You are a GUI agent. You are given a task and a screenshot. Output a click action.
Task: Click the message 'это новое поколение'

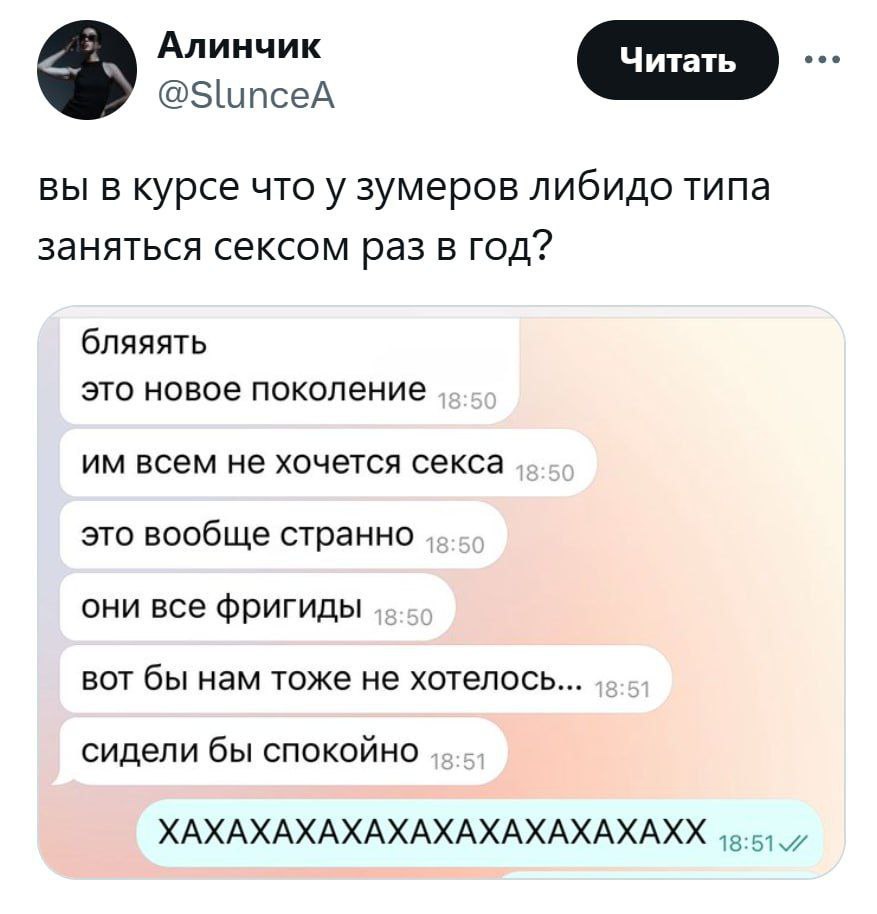click(x=253, y=389)
